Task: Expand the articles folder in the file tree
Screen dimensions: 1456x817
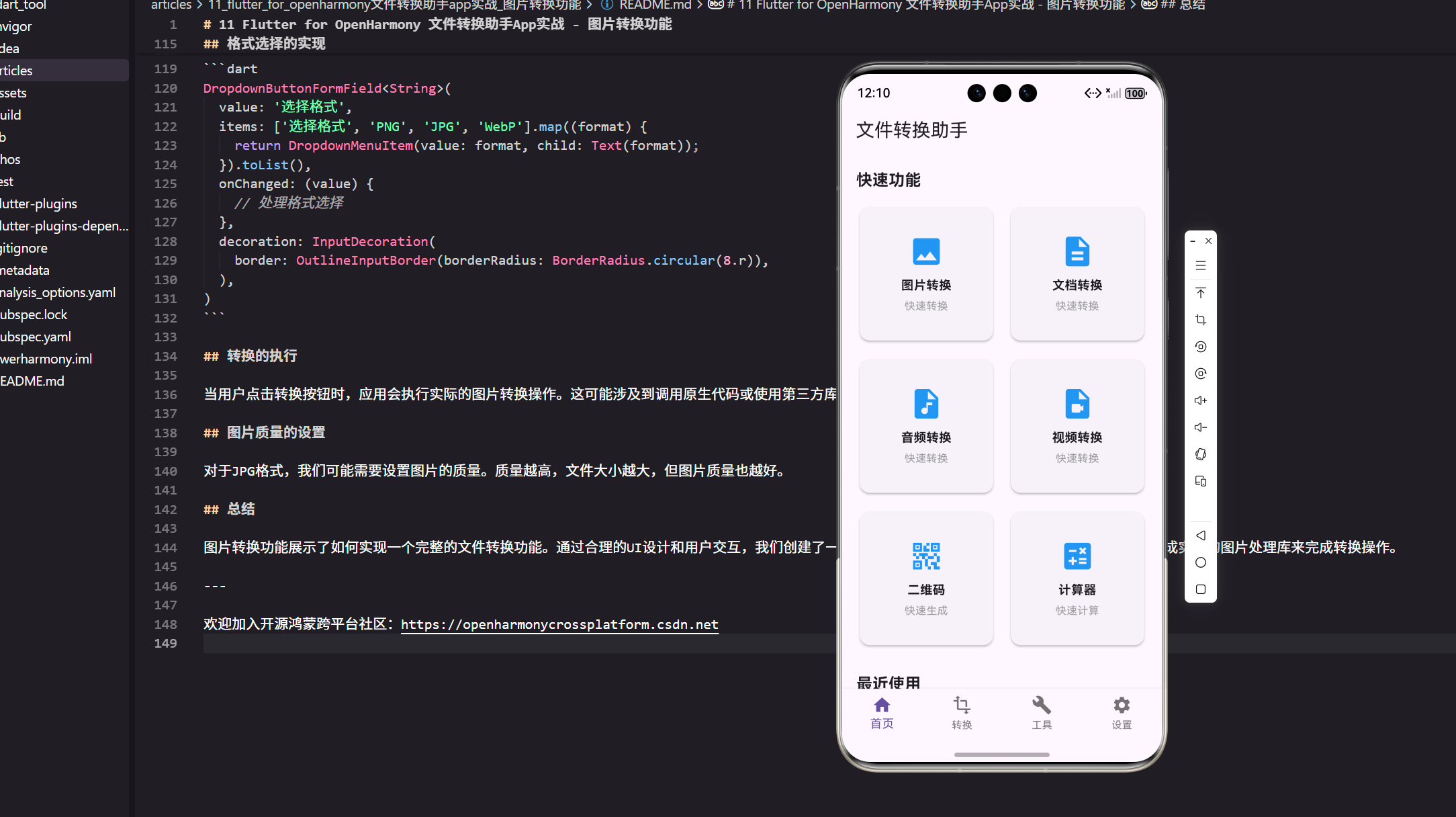Action: [15, 70]
